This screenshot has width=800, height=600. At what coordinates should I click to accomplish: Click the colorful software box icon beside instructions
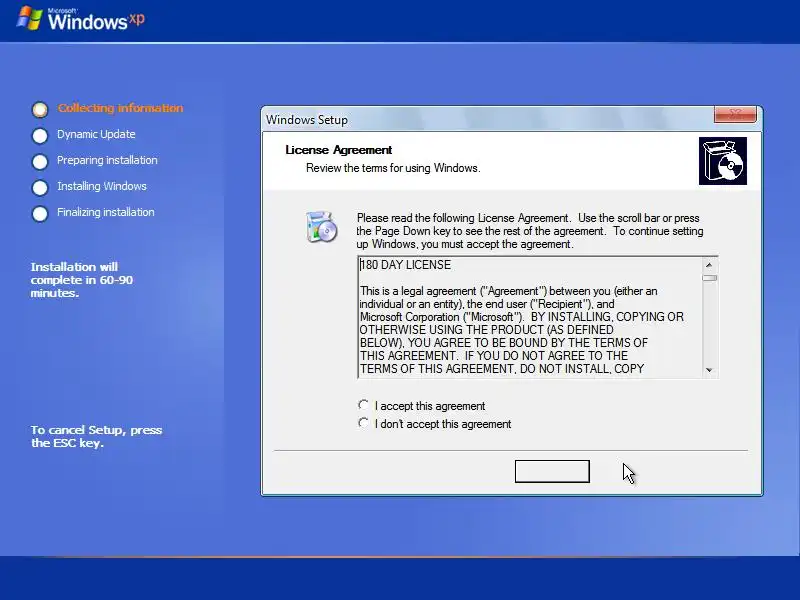point(321,227)
